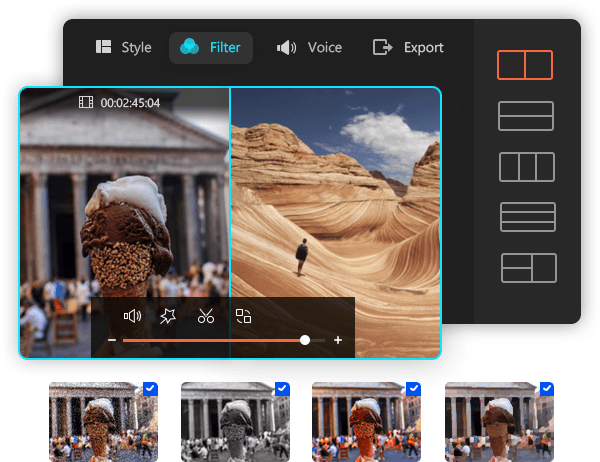Uncheck the black-and-white filter checkbox

pyautogui.click(x=281, y=388)
